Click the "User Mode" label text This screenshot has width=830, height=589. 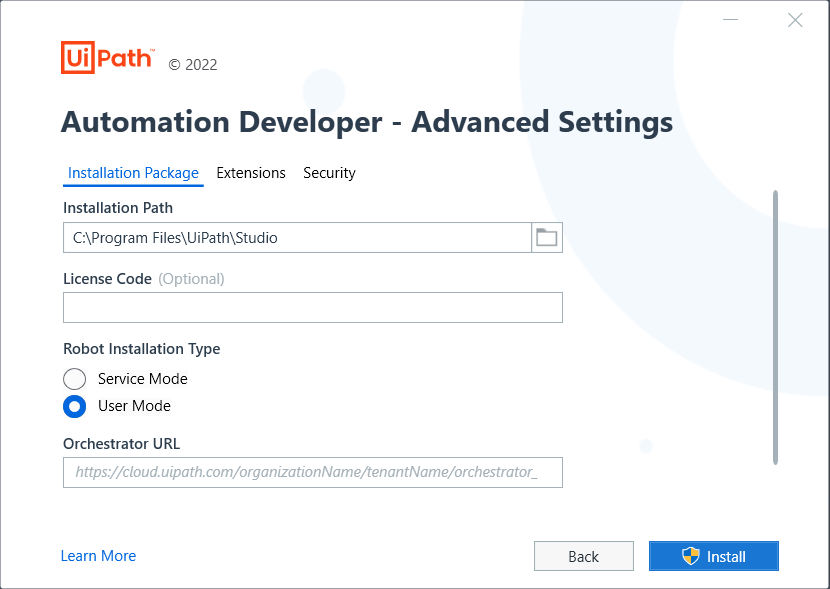click(x=134, y=406)
